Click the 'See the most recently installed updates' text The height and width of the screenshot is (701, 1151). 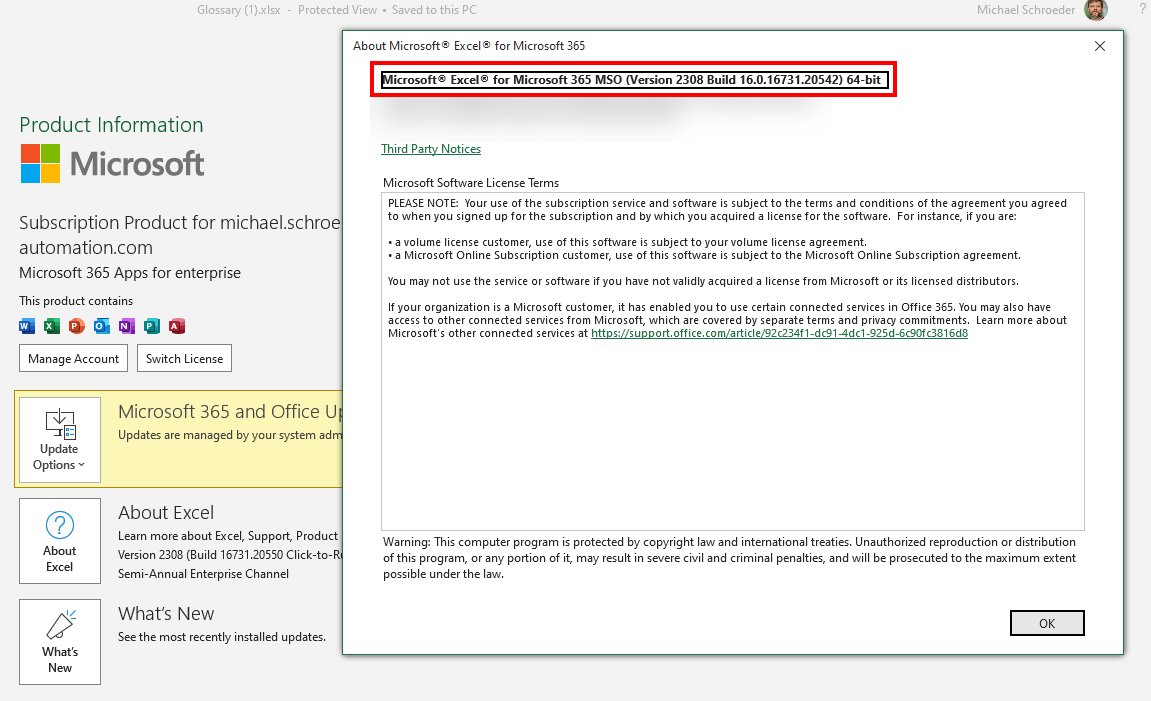[222, 637]
